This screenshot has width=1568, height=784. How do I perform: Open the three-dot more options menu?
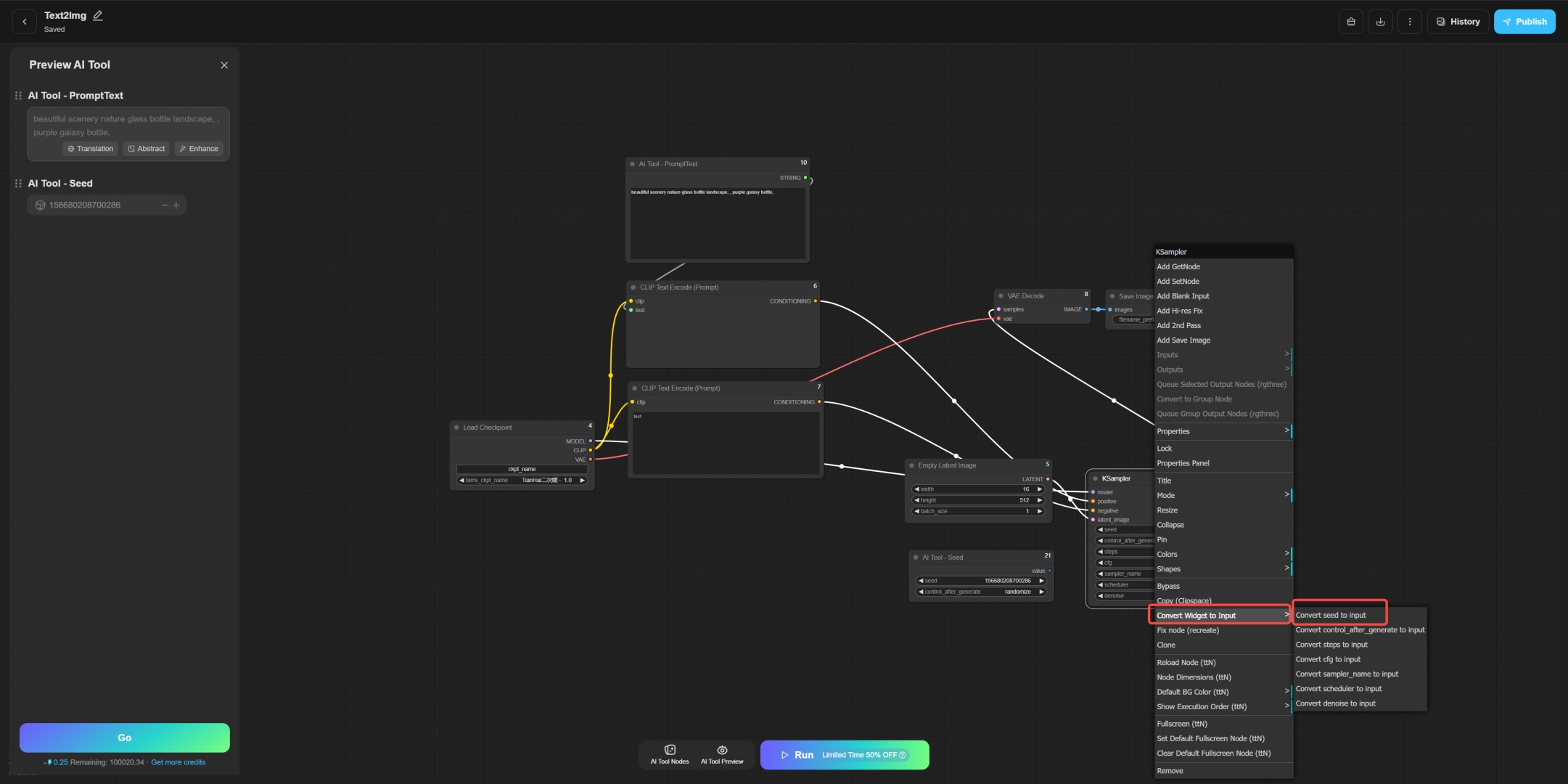(1409, 22)
